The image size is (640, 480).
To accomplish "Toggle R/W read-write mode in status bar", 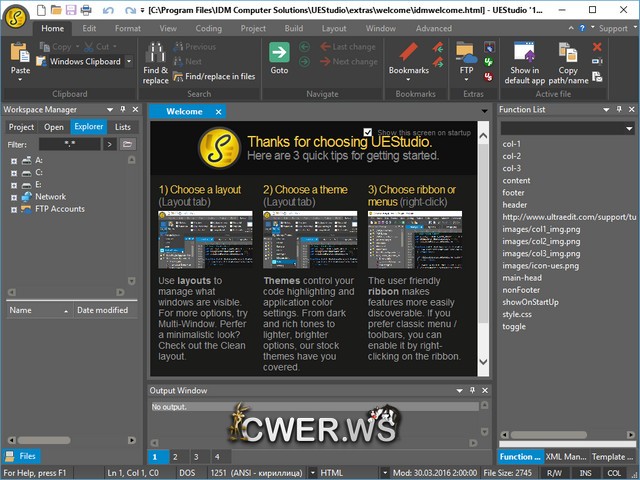I will coord(554,473).
